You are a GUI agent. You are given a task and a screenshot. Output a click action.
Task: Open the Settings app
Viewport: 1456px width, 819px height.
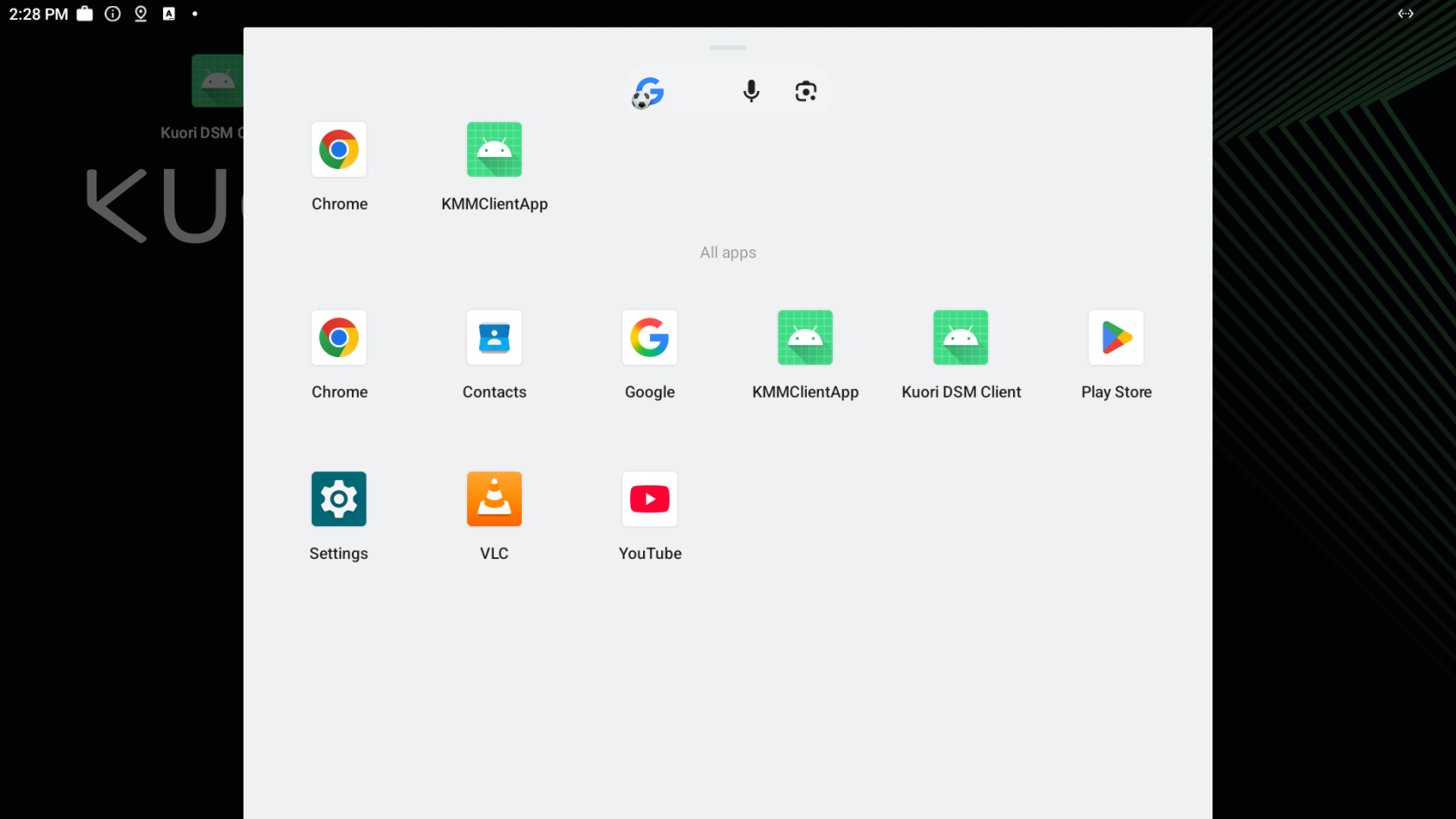339,499
